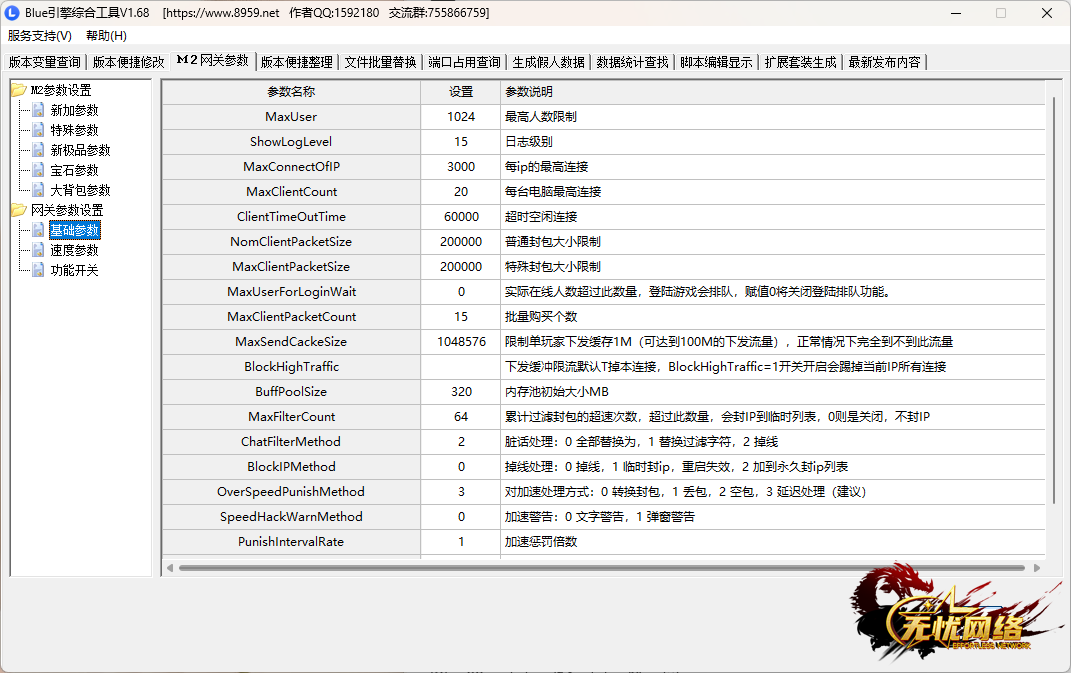Viewport: 1071px width, 673px height.
Task: Click the document icon beside 新加参数
Action: click(x=38, y=110)
